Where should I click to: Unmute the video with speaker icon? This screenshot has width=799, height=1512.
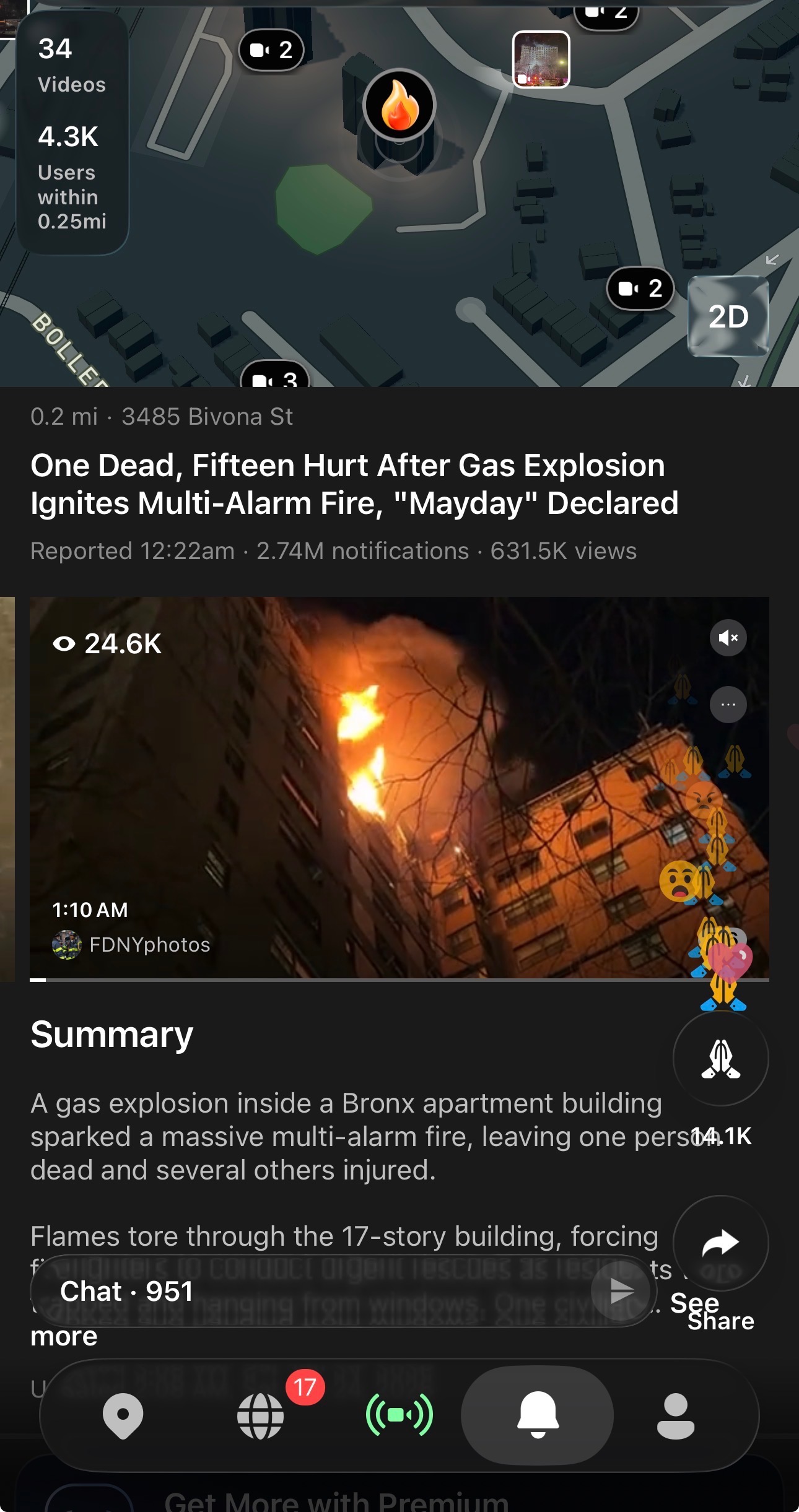coord(728,638)
